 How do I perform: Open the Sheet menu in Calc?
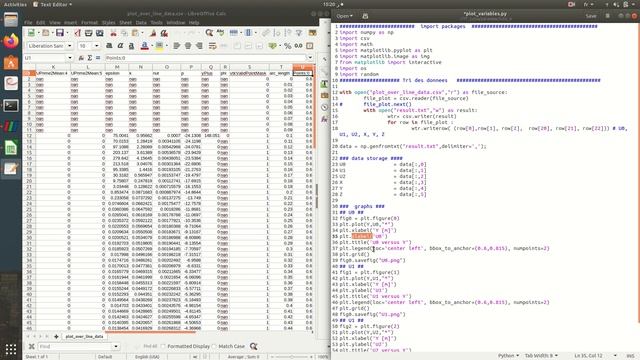point(126,22)
